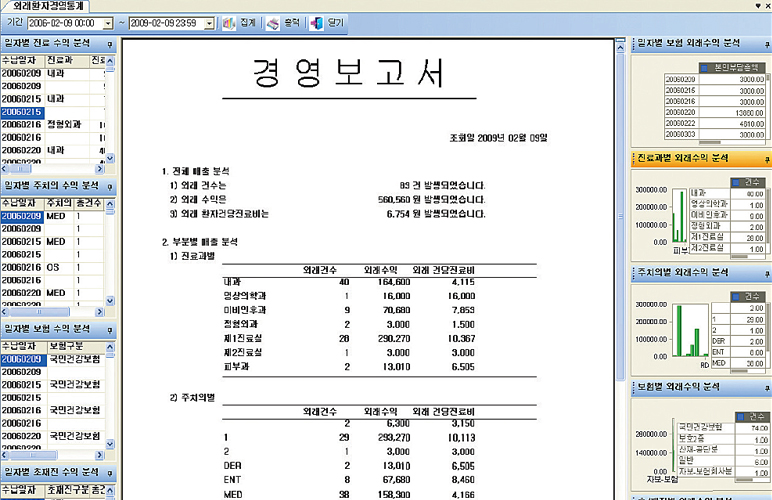Viewport: 772px width, 500px height.
Task: Click blue 건수 legend box in 진료과별 외래수익 분석
Action: click(x=736, y=183)
